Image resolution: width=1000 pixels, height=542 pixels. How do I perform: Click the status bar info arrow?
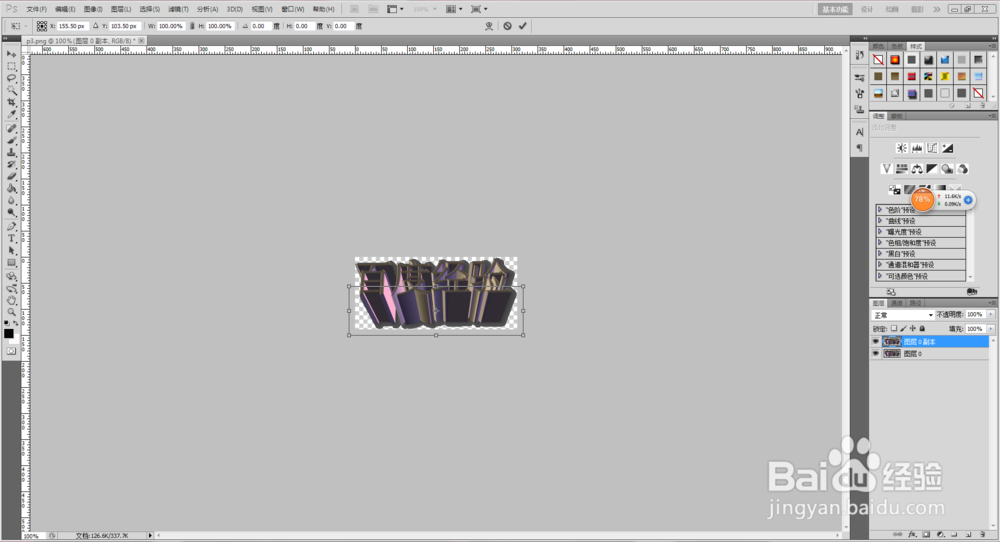coord(151,536)
